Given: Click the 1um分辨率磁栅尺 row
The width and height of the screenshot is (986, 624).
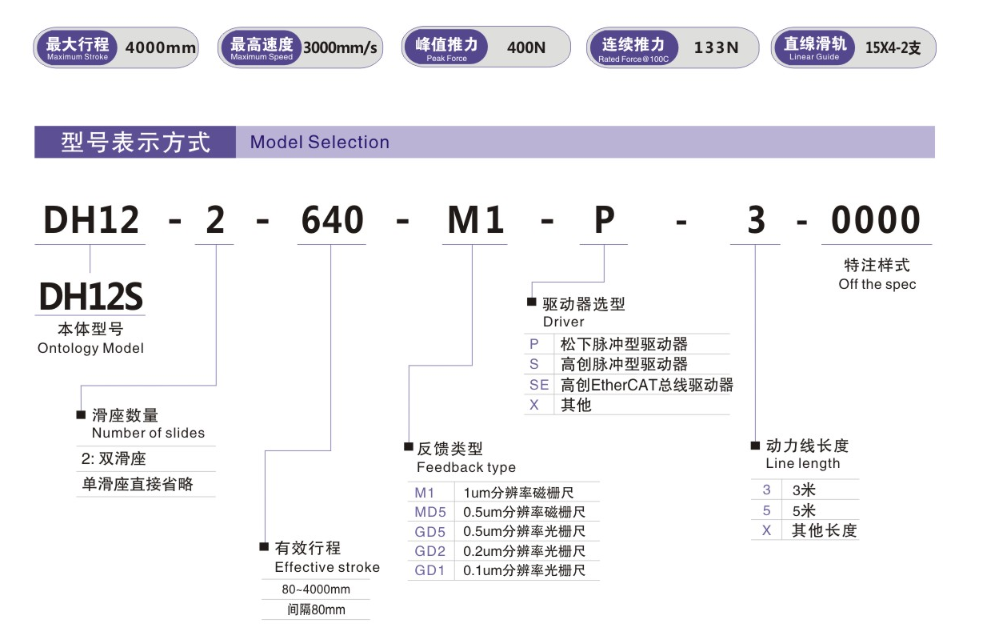Looking at the screenshot, I should click(519, 493).
